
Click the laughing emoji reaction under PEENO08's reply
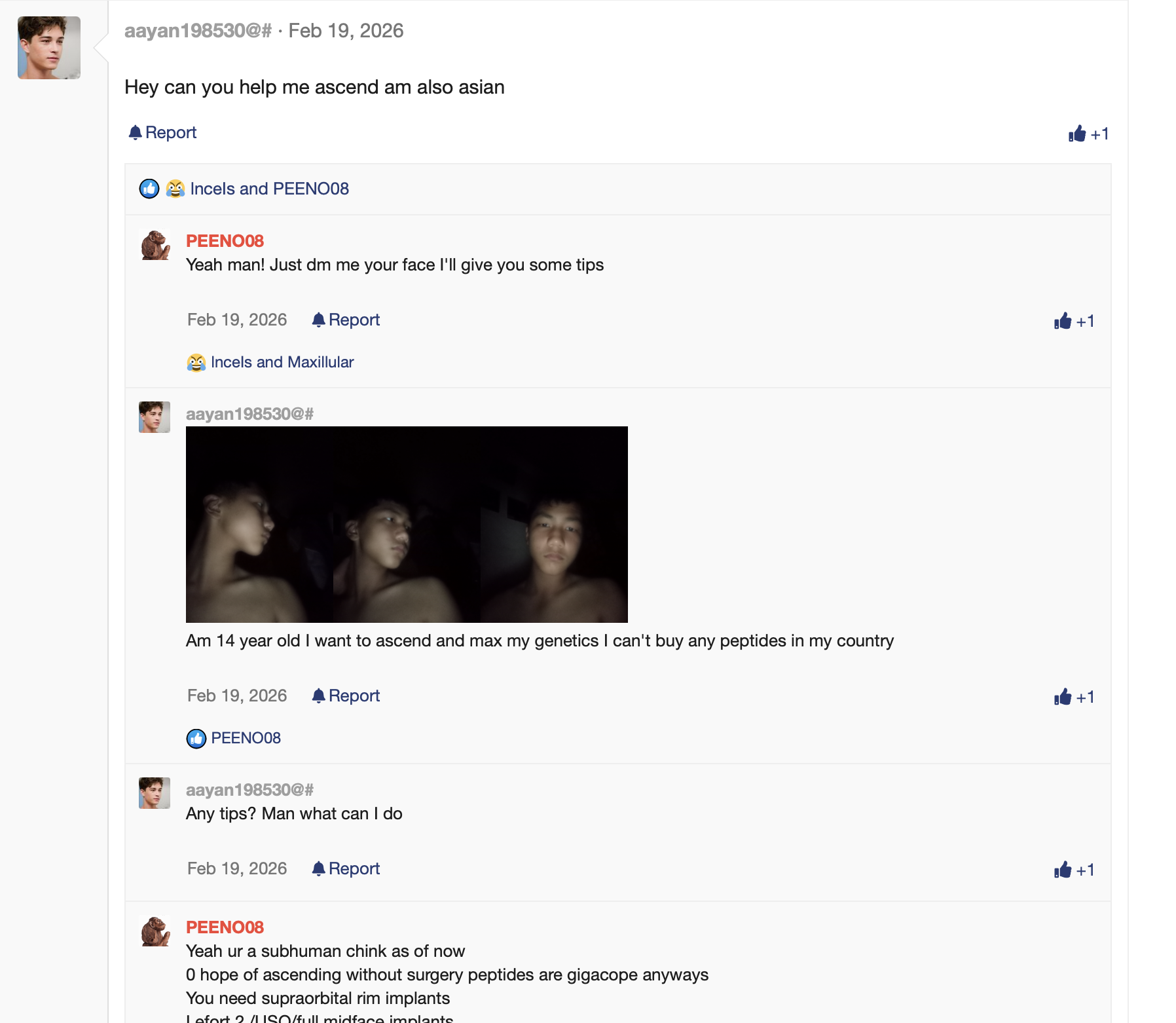tap(196, 362)
